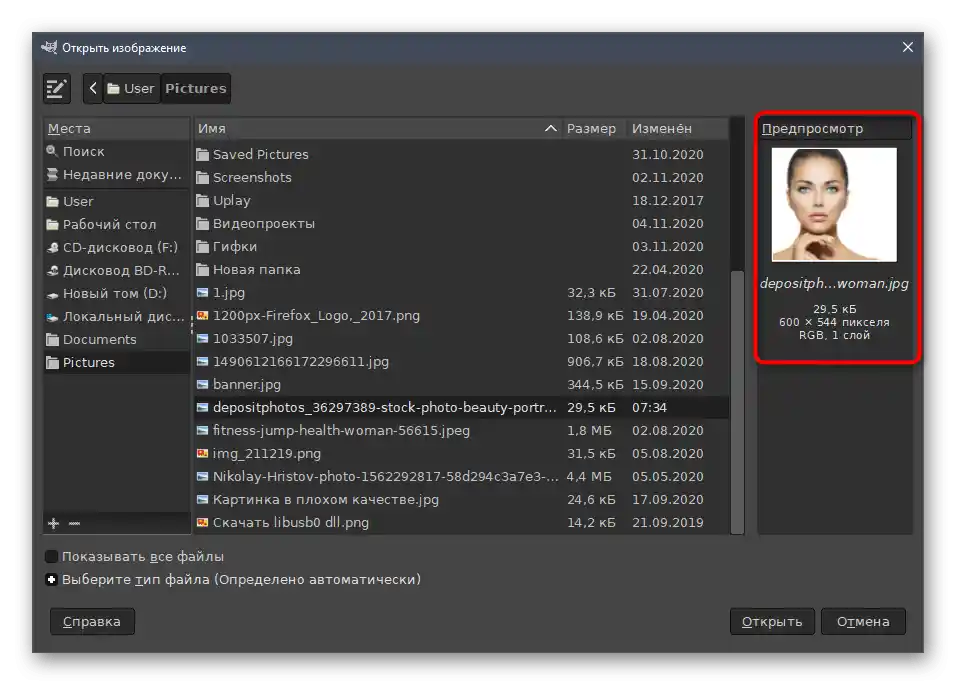Select the Pictures path bar button
Image resolution: width=956 pixels, height=685 pixels.
click(195, 88)
